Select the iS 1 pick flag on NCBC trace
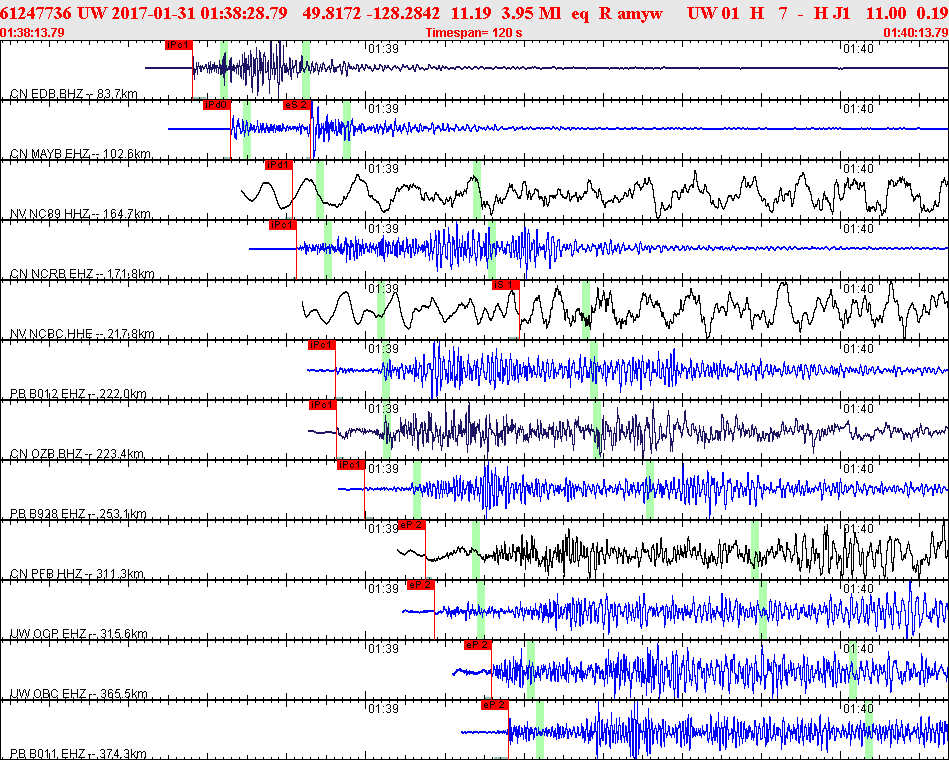 coord(505,284)
